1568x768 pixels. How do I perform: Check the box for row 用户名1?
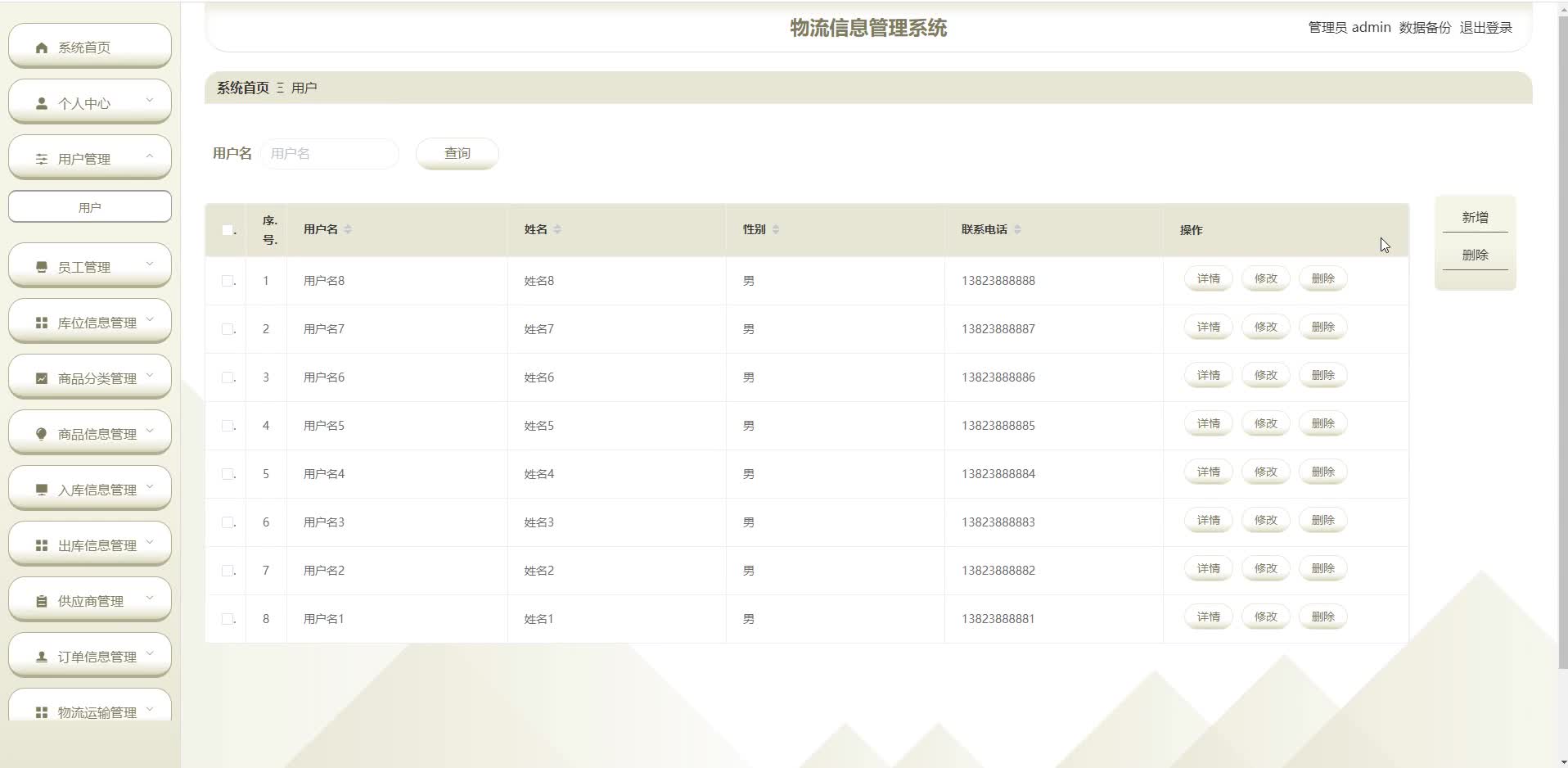pos(228,619)
